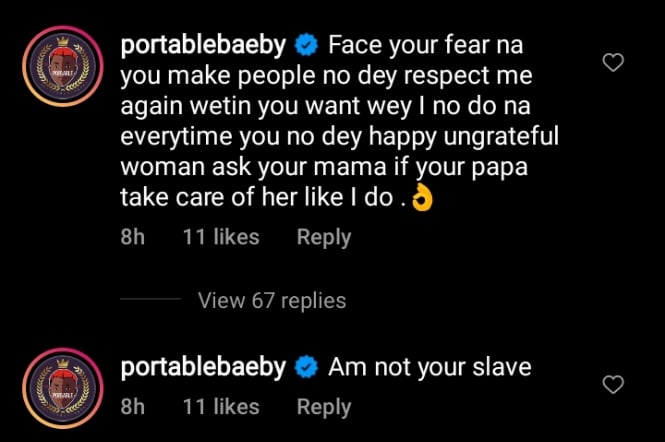Open portablebaeby username on the first comment
The width and height of the screenshot is (665, 442).
203,46
